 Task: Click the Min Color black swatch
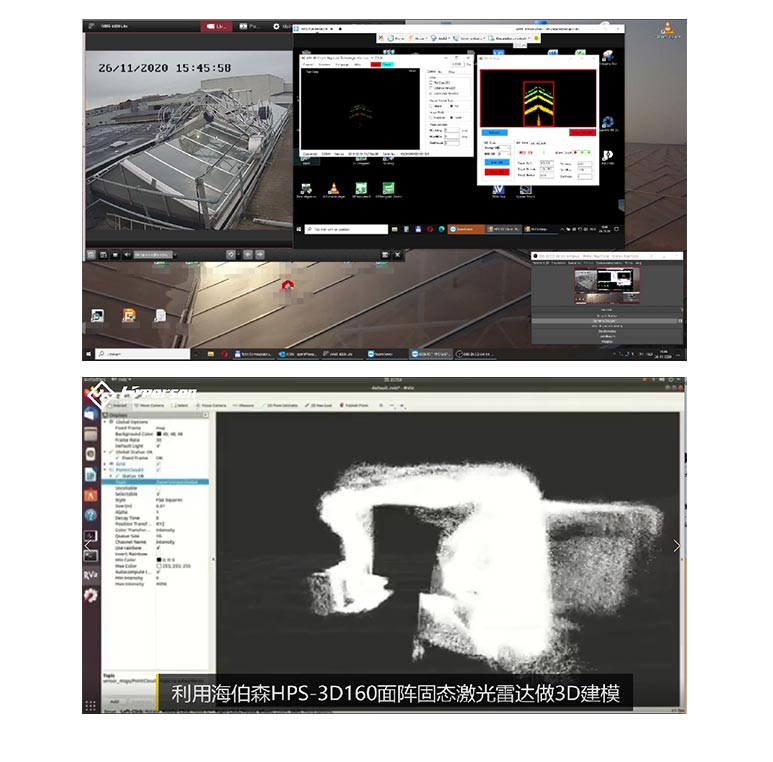pyautogui.click(x=160, y=559)
